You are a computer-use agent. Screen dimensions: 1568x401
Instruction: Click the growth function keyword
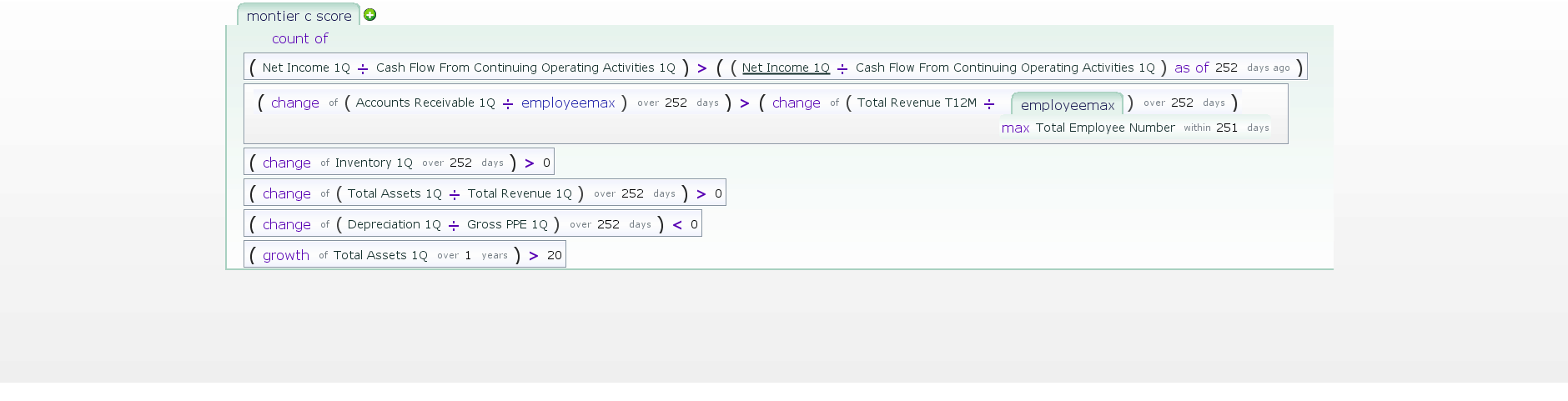click(x=286, y=255)
